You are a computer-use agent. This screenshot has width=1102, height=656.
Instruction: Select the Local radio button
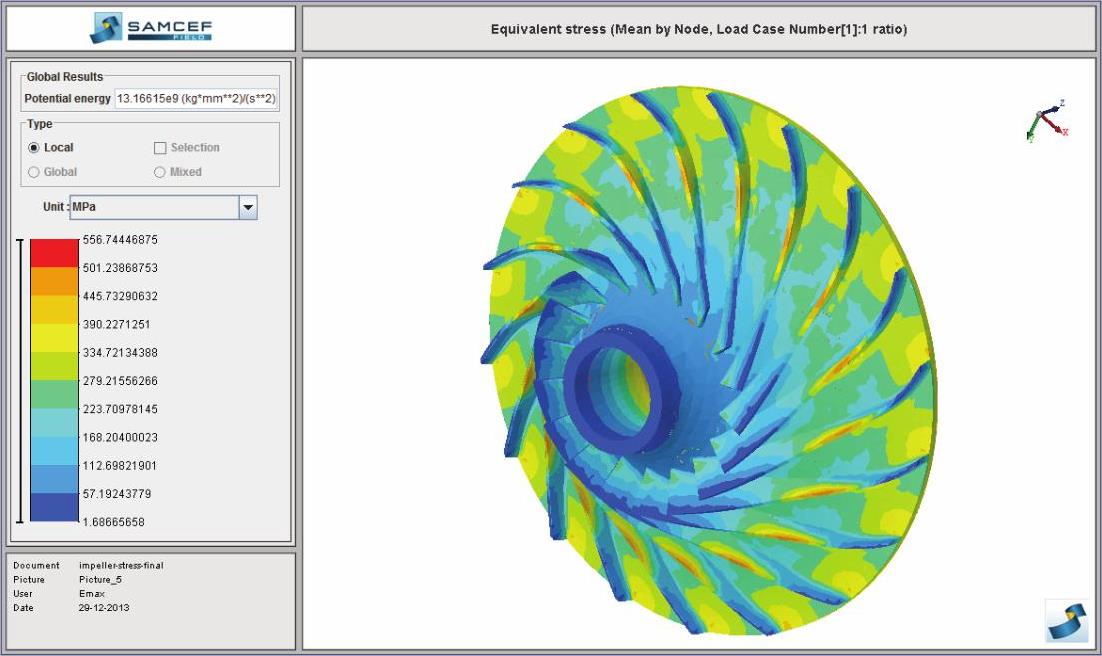point(34,148)
